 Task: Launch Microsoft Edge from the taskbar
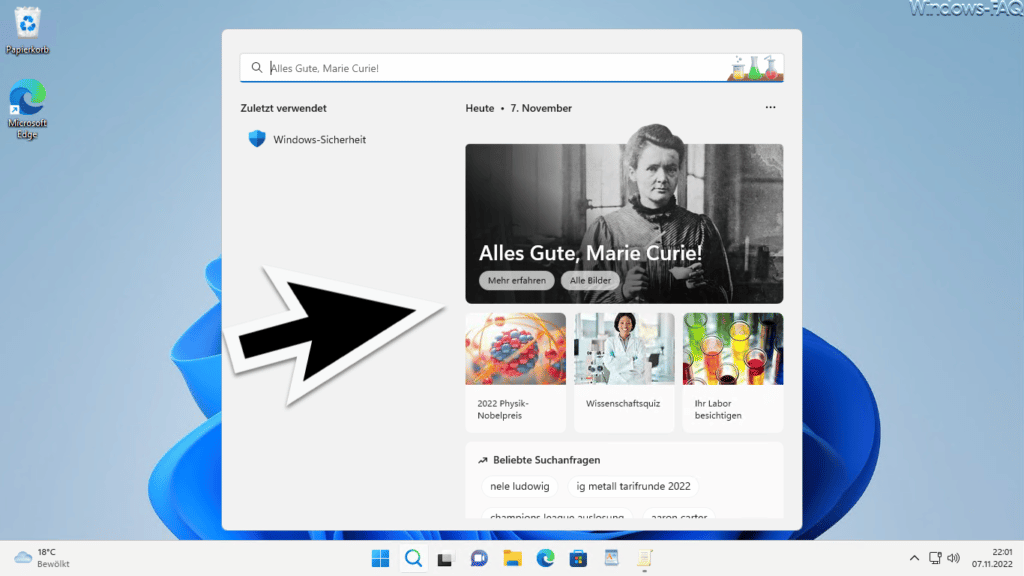pyautogui.click(x=545, y=558)
